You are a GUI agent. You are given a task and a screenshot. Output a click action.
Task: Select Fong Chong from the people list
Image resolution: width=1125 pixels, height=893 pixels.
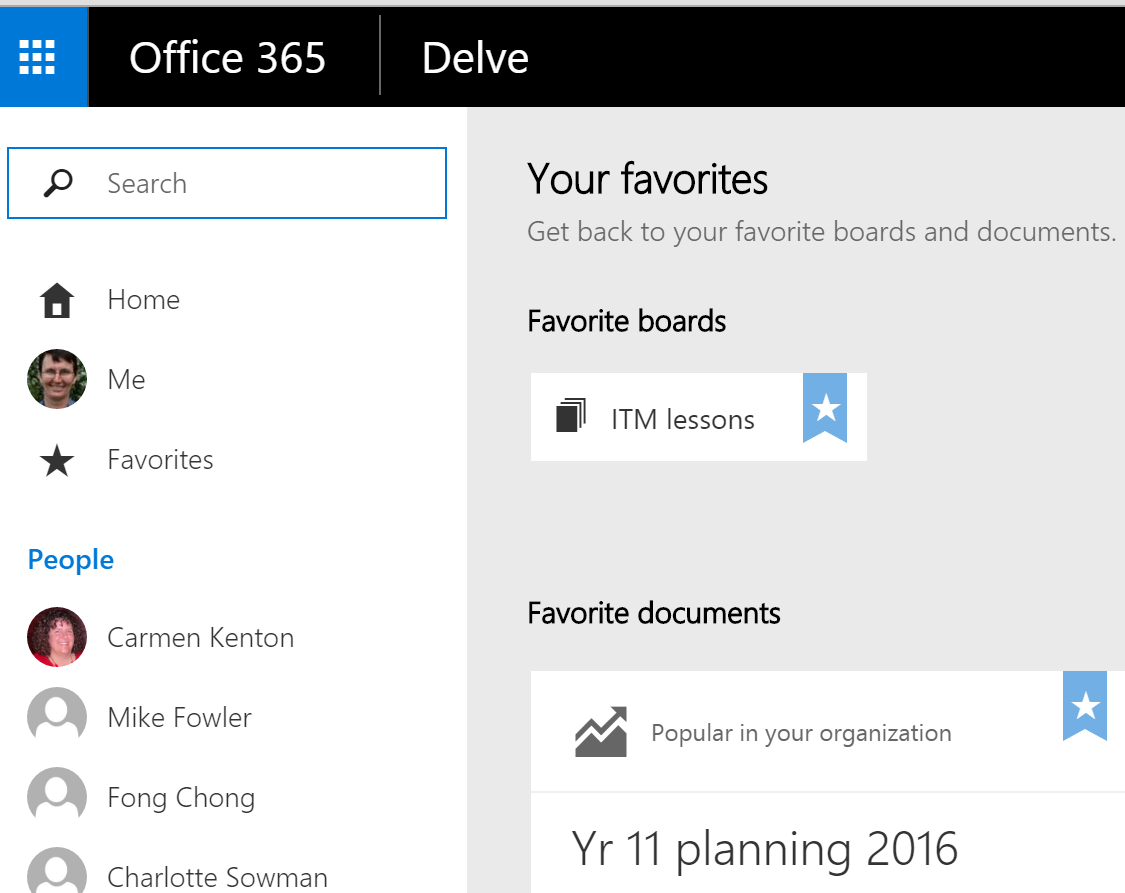coord(181,796)
